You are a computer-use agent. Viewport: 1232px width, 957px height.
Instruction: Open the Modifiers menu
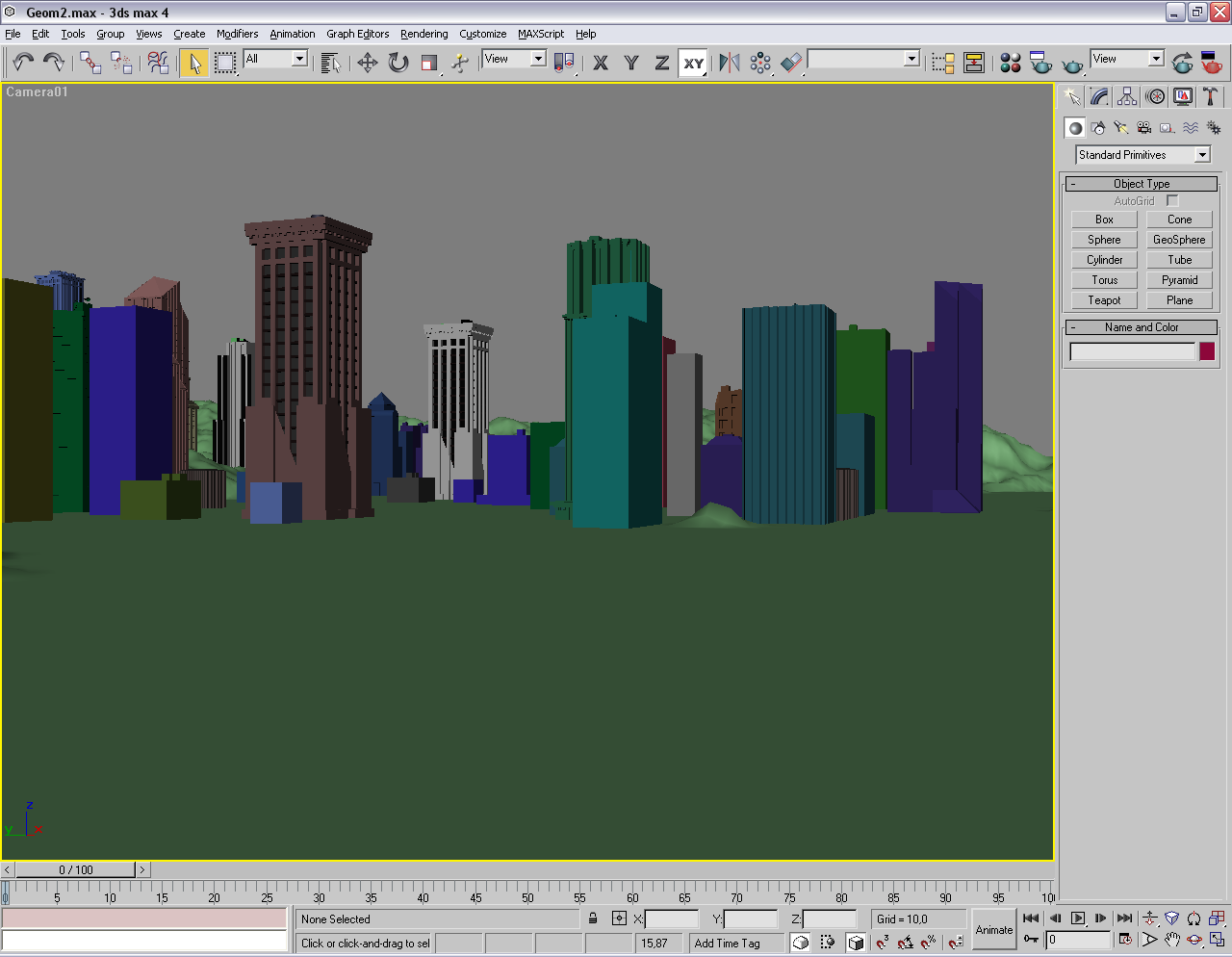pos(237,34)
